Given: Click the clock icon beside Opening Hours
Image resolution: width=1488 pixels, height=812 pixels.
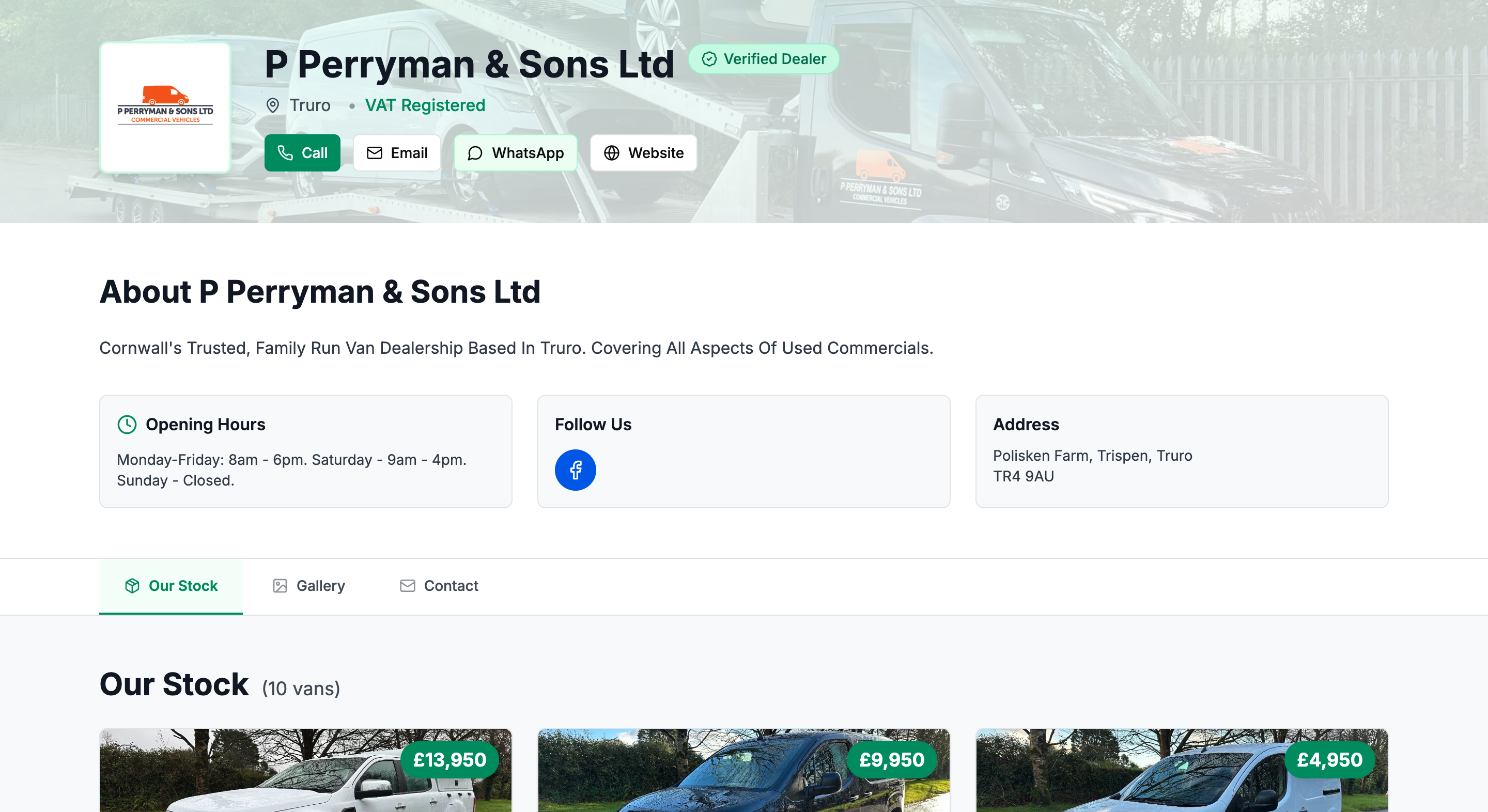Looking at the screenshot, I should click(x=127, y=425).
